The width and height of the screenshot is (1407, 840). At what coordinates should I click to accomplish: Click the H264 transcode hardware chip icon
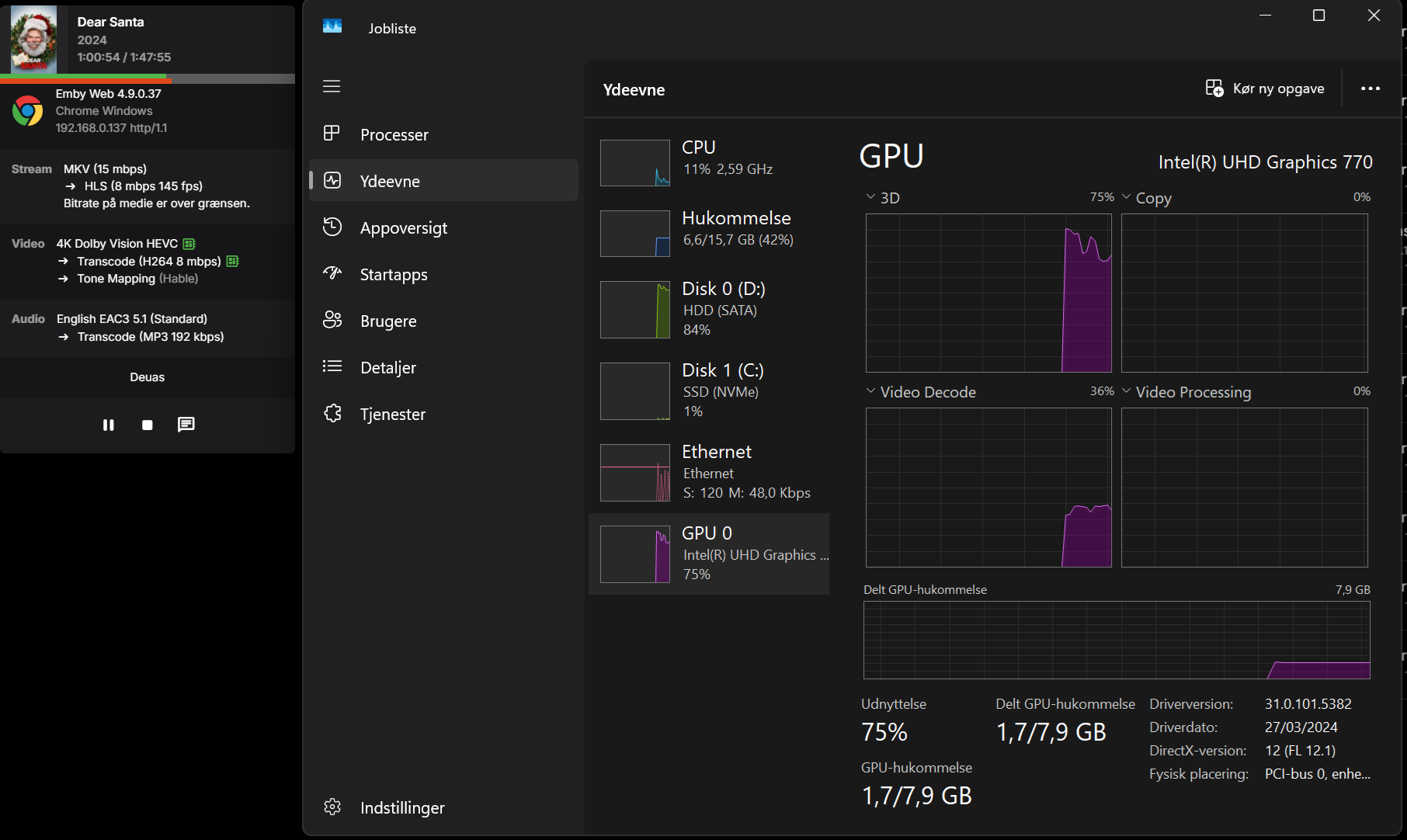tap(232, 261)
